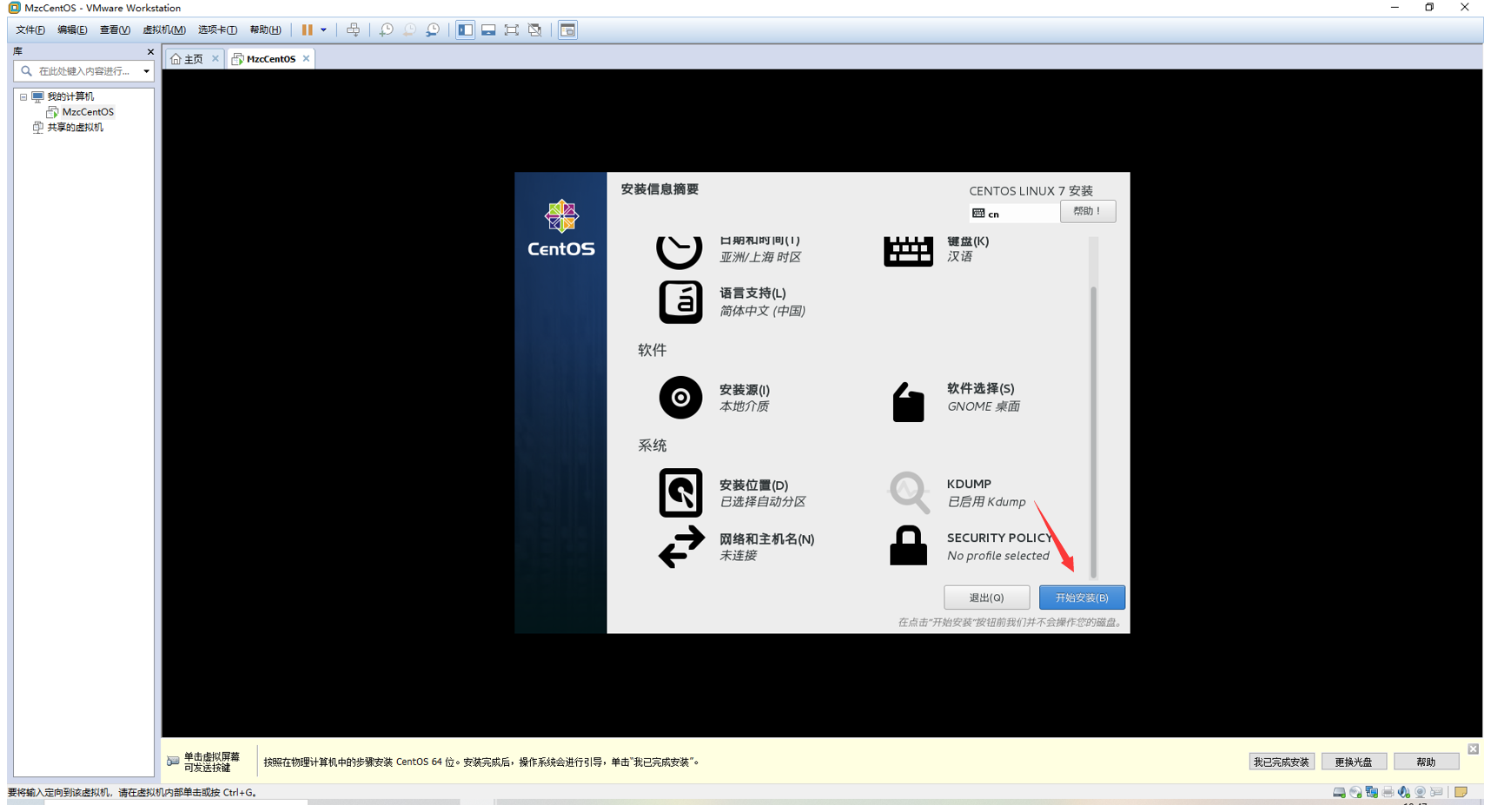Click the USB device status icon
The image size is (1511, 812).
1436,792
